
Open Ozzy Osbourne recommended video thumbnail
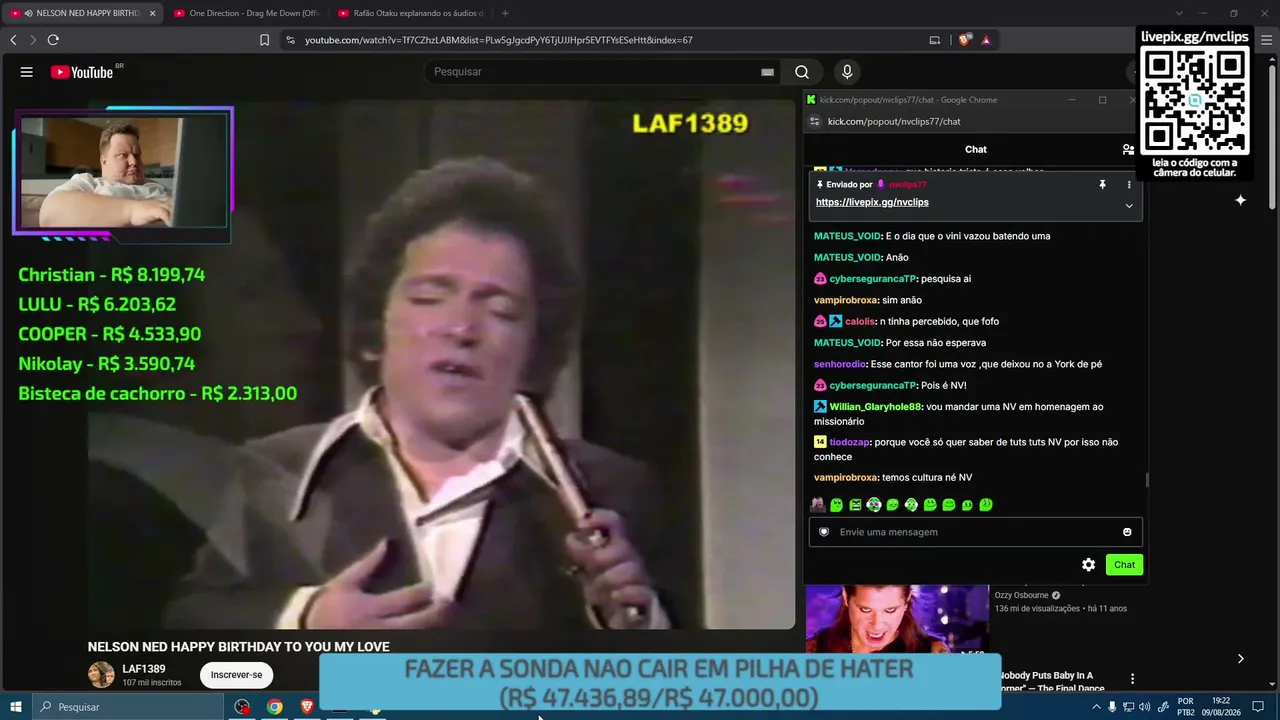click(x=897, y=621)
